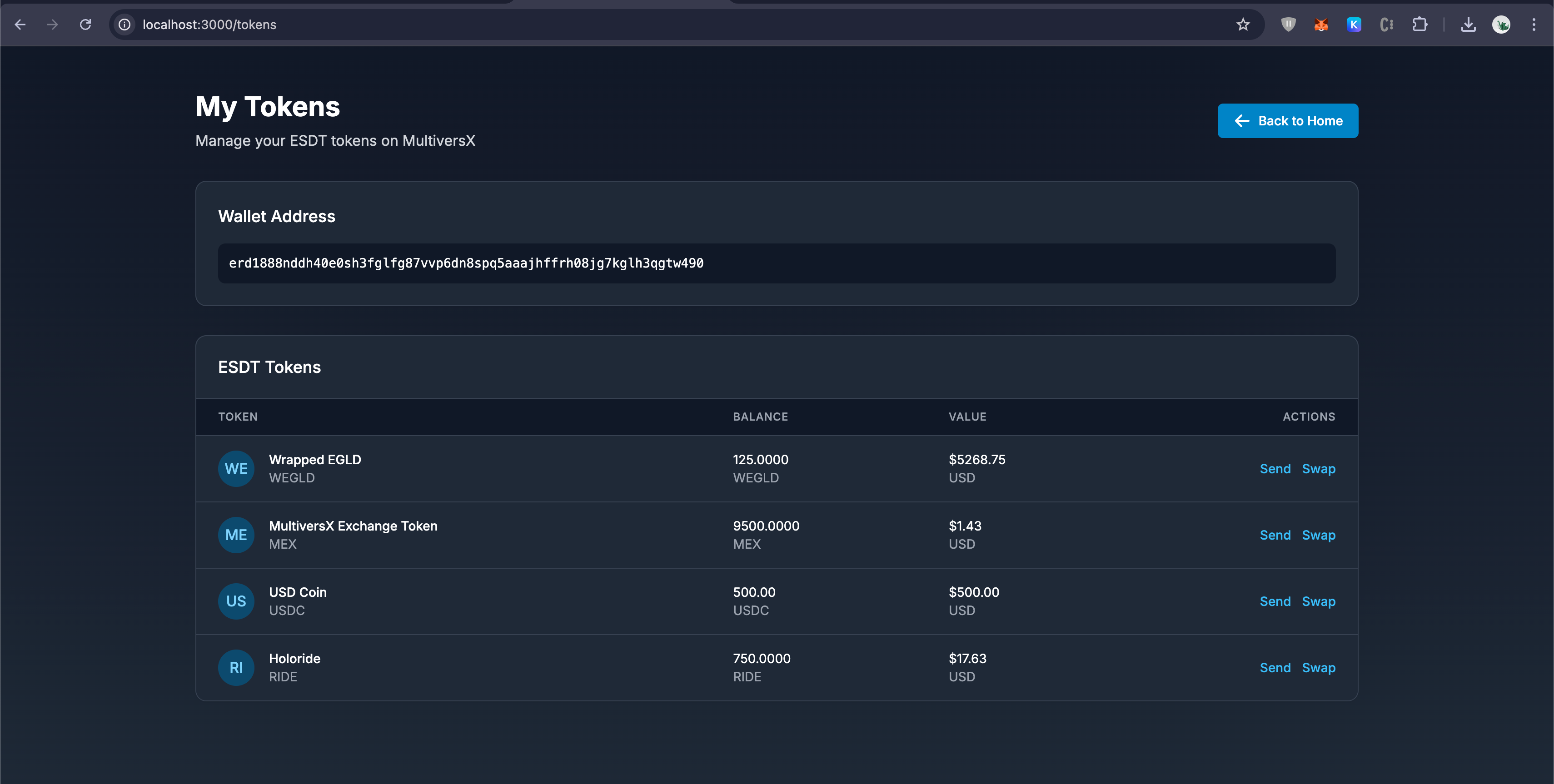1554x784 pixels.
Task: Open the blue K extension icon
Action: 1354,25
